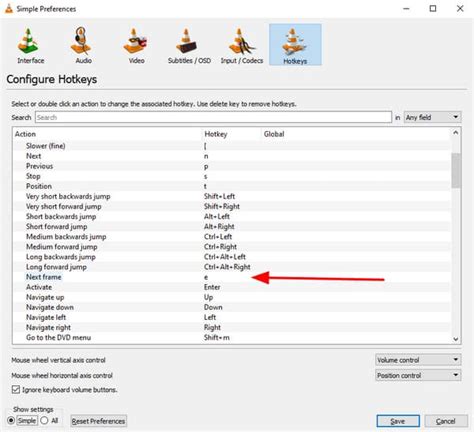Select Short backwards jump row
Screen dimensions: 474x432
click(x=232, y=216)
